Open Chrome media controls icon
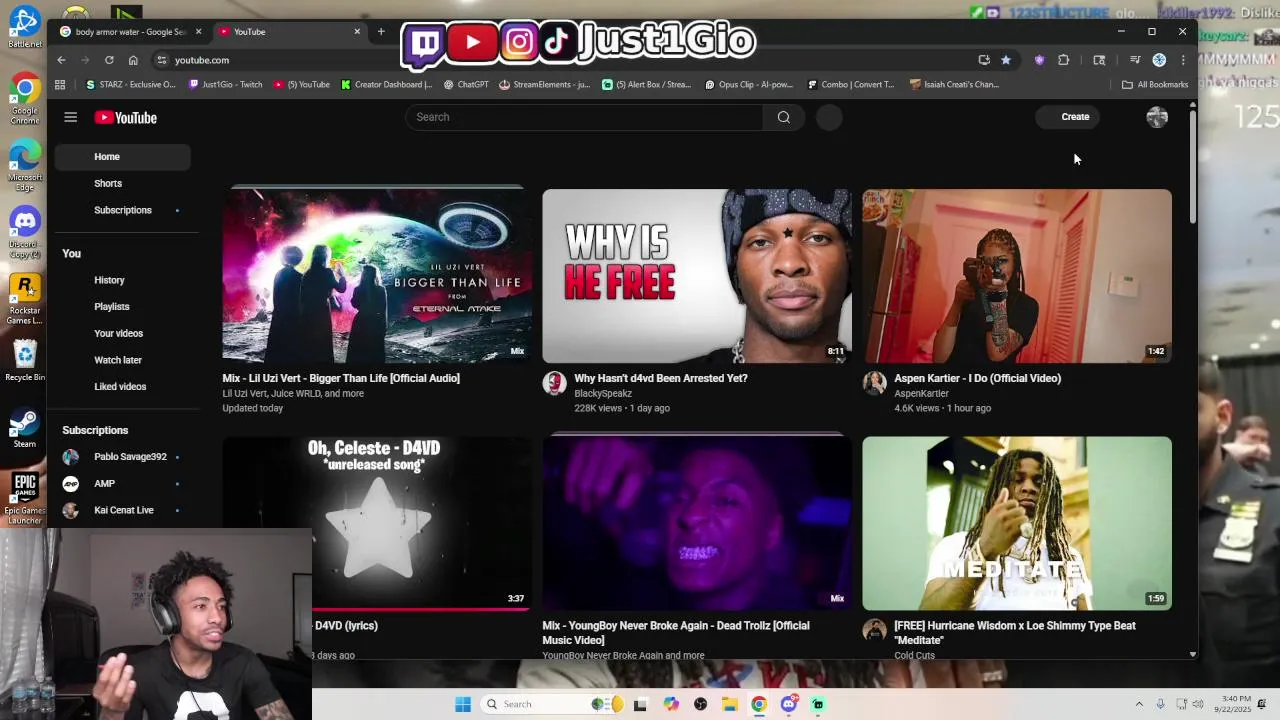This screenshot has width=1280, height=720. [x=1135, y=60]
